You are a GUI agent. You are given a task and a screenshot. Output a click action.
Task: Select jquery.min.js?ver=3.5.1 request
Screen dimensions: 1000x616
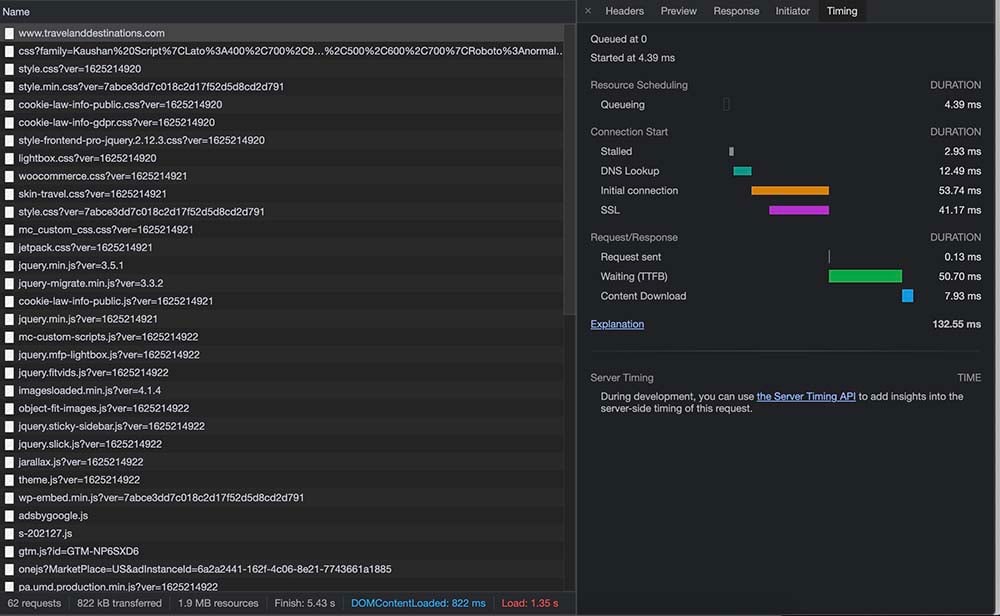pos(282,265)
